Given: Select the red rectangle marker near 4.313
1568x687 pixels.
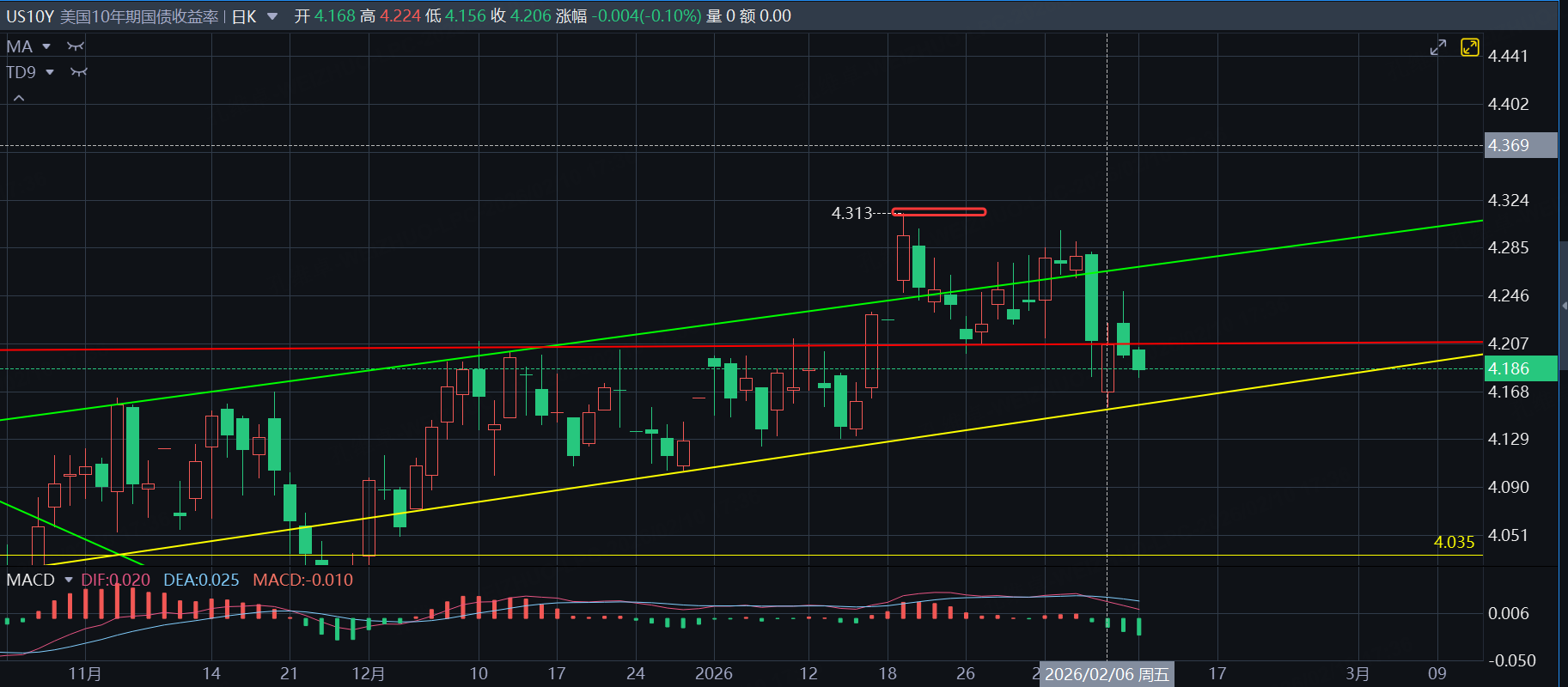Looking at the screenshot, I should pos(939,212).
